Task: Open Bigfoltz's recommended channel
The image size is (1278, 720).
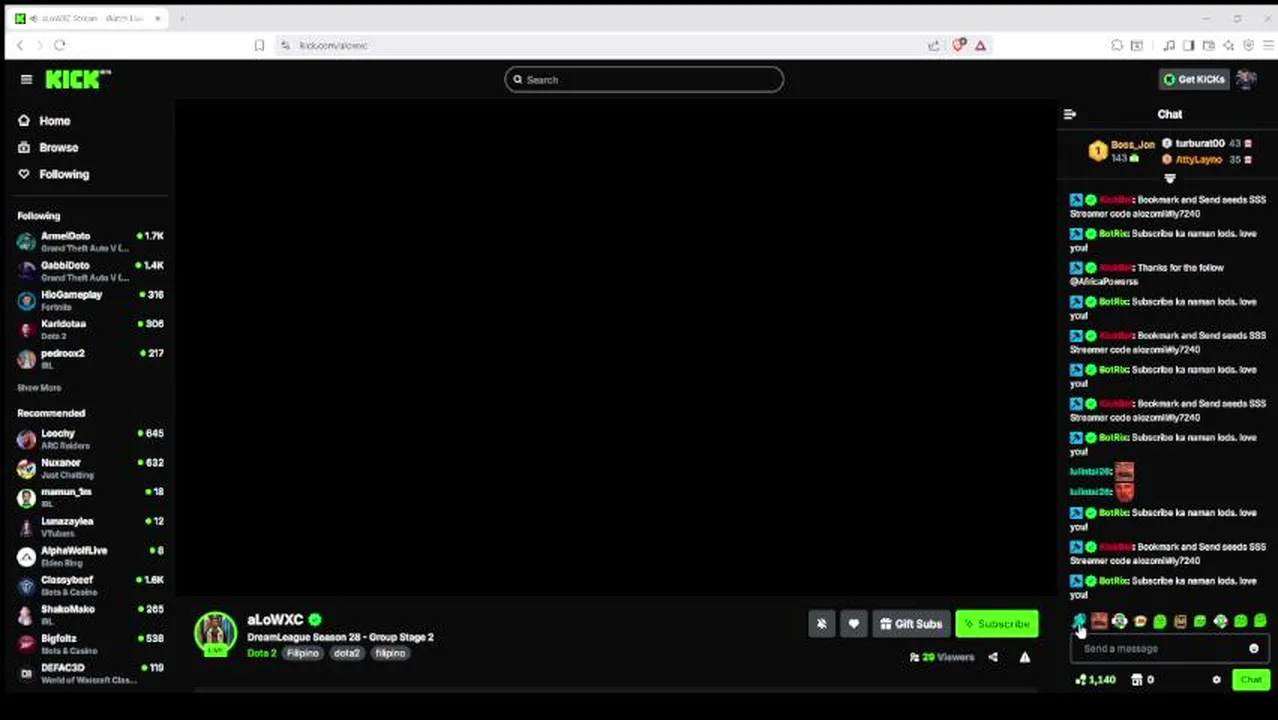Action: coord(90,644)
